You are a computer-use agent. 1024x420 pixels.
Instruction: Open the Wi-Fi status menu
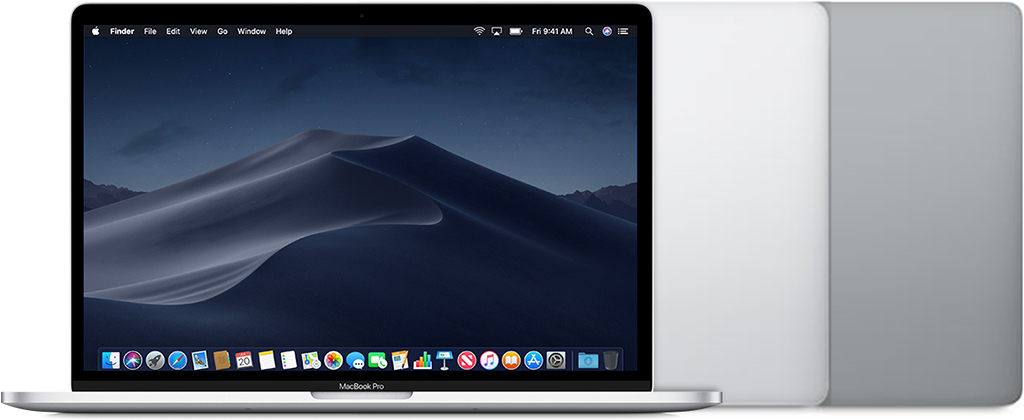point(479,32)
